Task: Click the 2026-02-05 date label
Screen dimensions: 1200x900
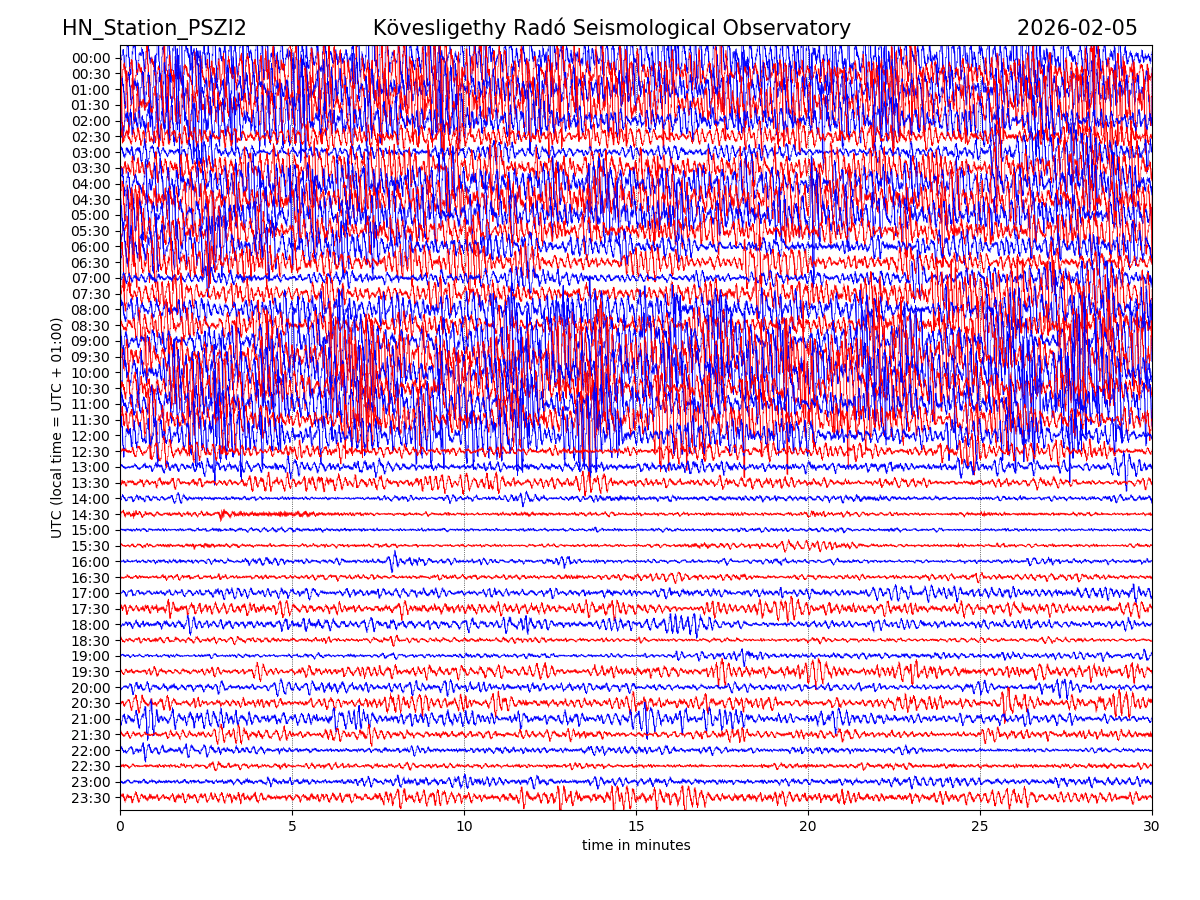Action: click(1076, 28)
